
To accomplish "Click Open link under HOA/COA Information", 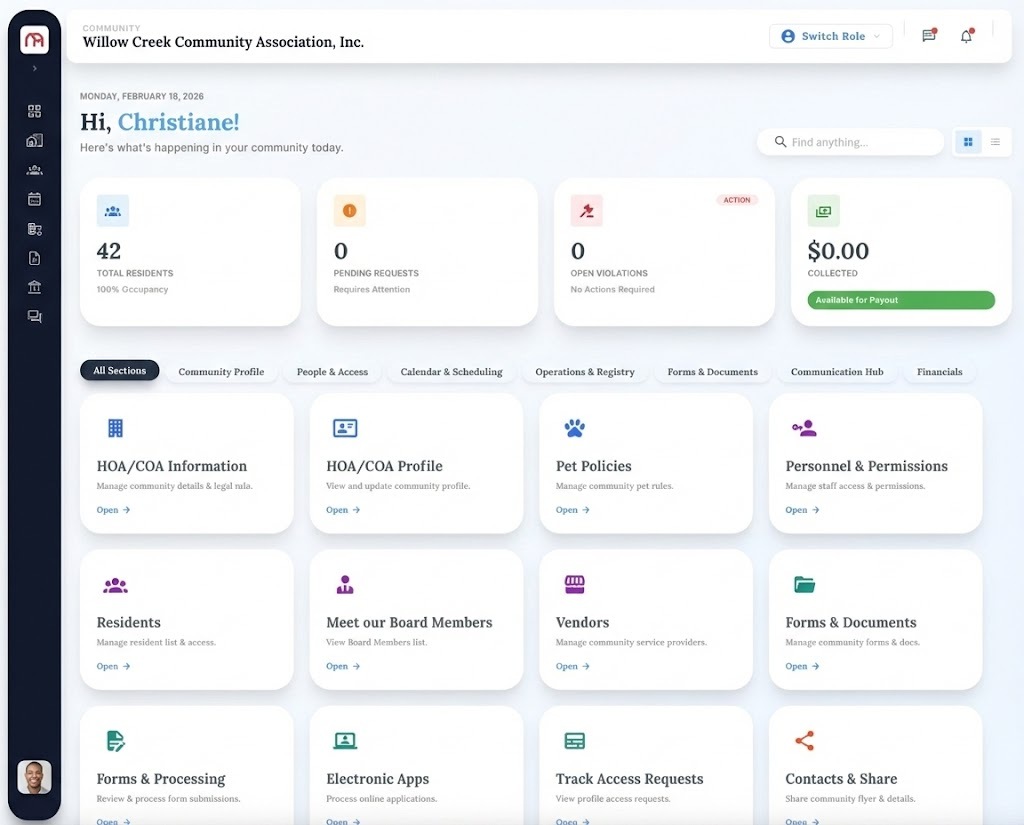I will click(x=113, y=510).
